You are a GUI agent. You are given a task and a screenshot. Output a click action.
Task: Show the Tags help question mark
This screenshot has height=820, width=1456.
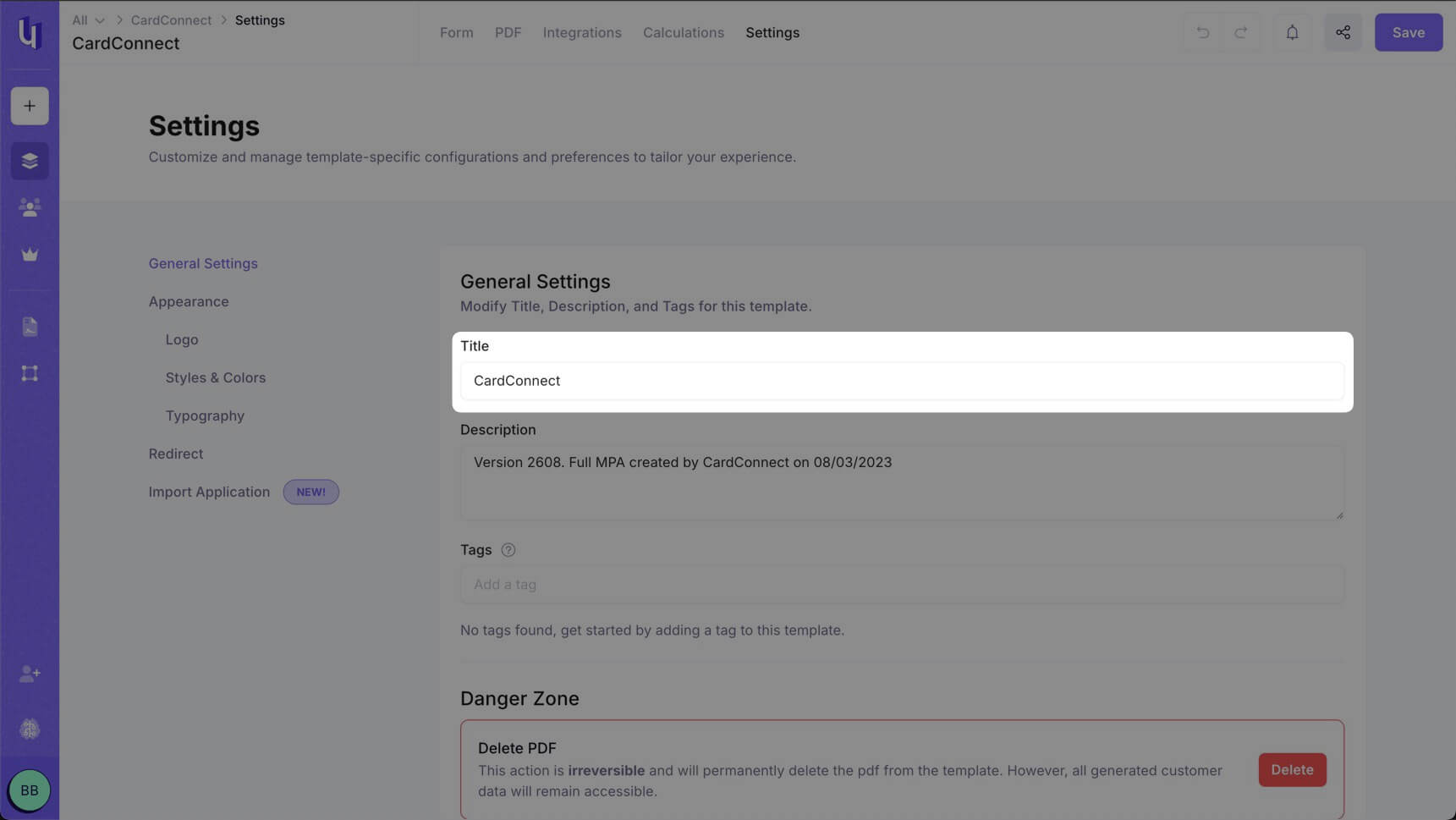[508, 550]
